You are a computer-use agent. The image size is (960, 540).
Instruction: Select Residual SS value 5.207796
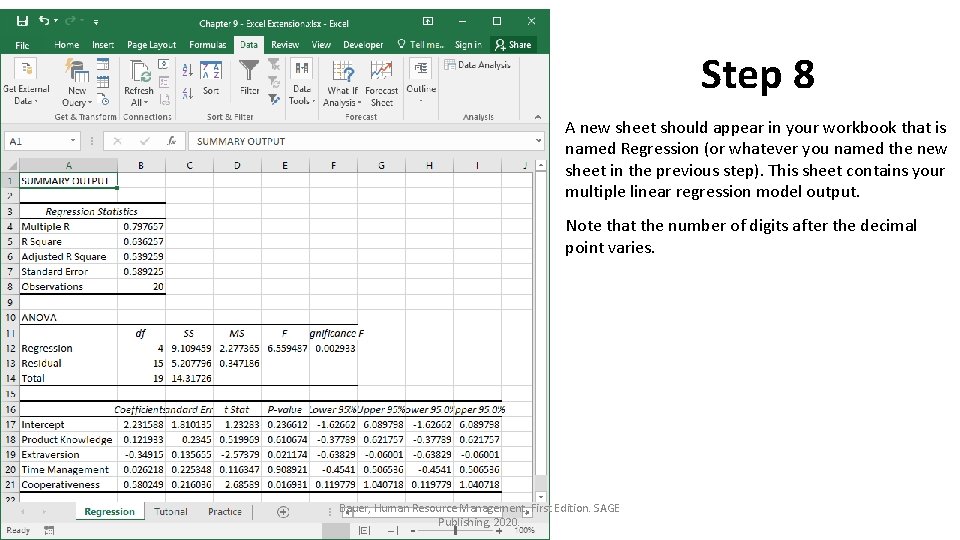point(189,363)
